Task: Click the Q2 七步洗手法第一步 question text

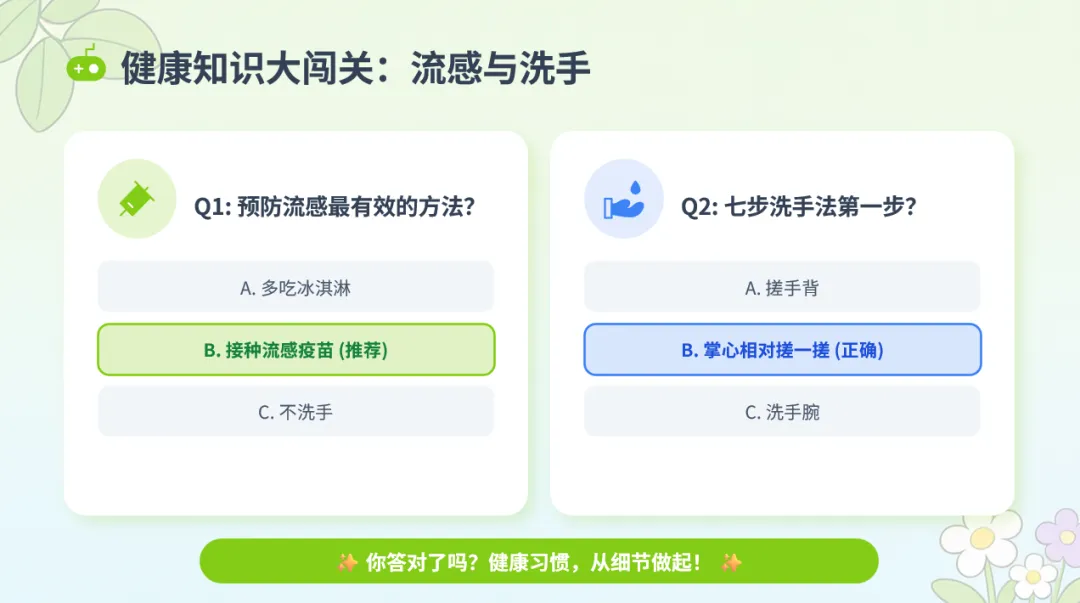Action: click(798, 206)
